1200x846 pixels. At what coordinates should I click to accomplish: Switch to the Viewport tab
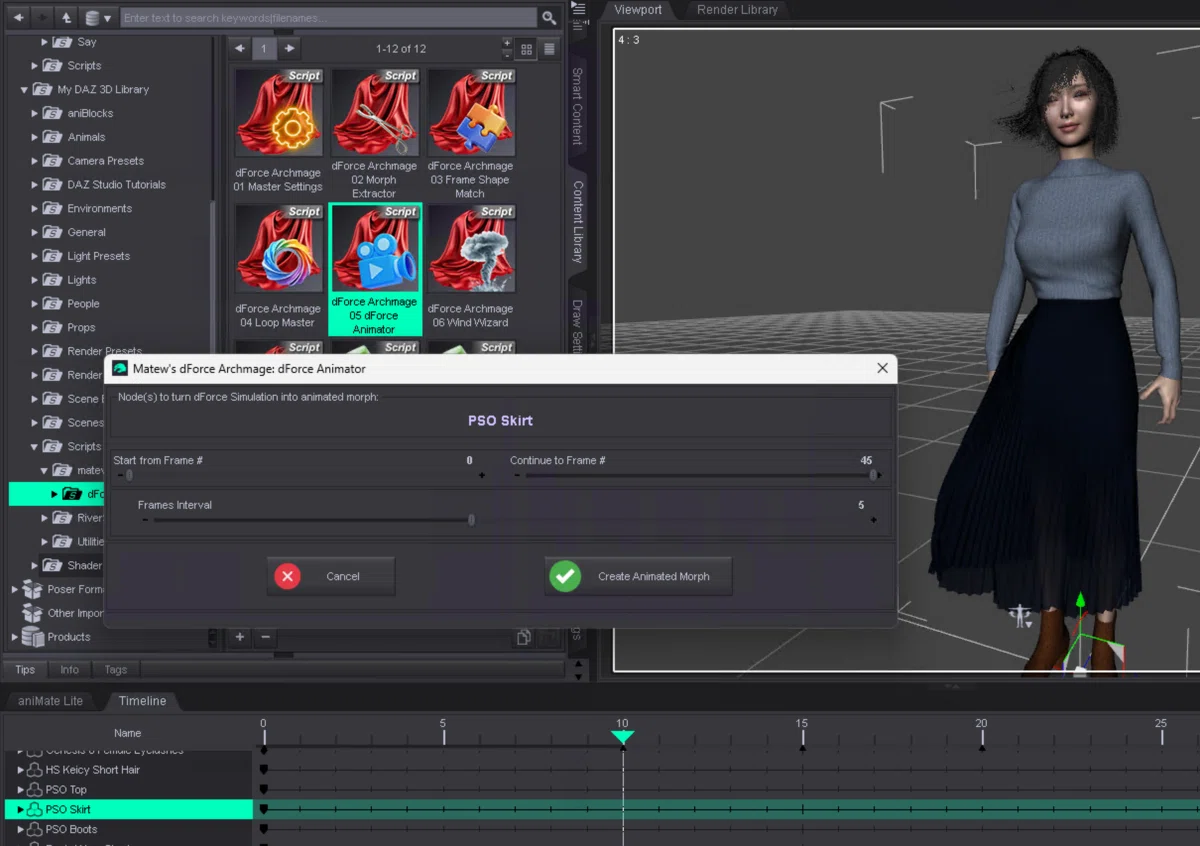(638, 10)
